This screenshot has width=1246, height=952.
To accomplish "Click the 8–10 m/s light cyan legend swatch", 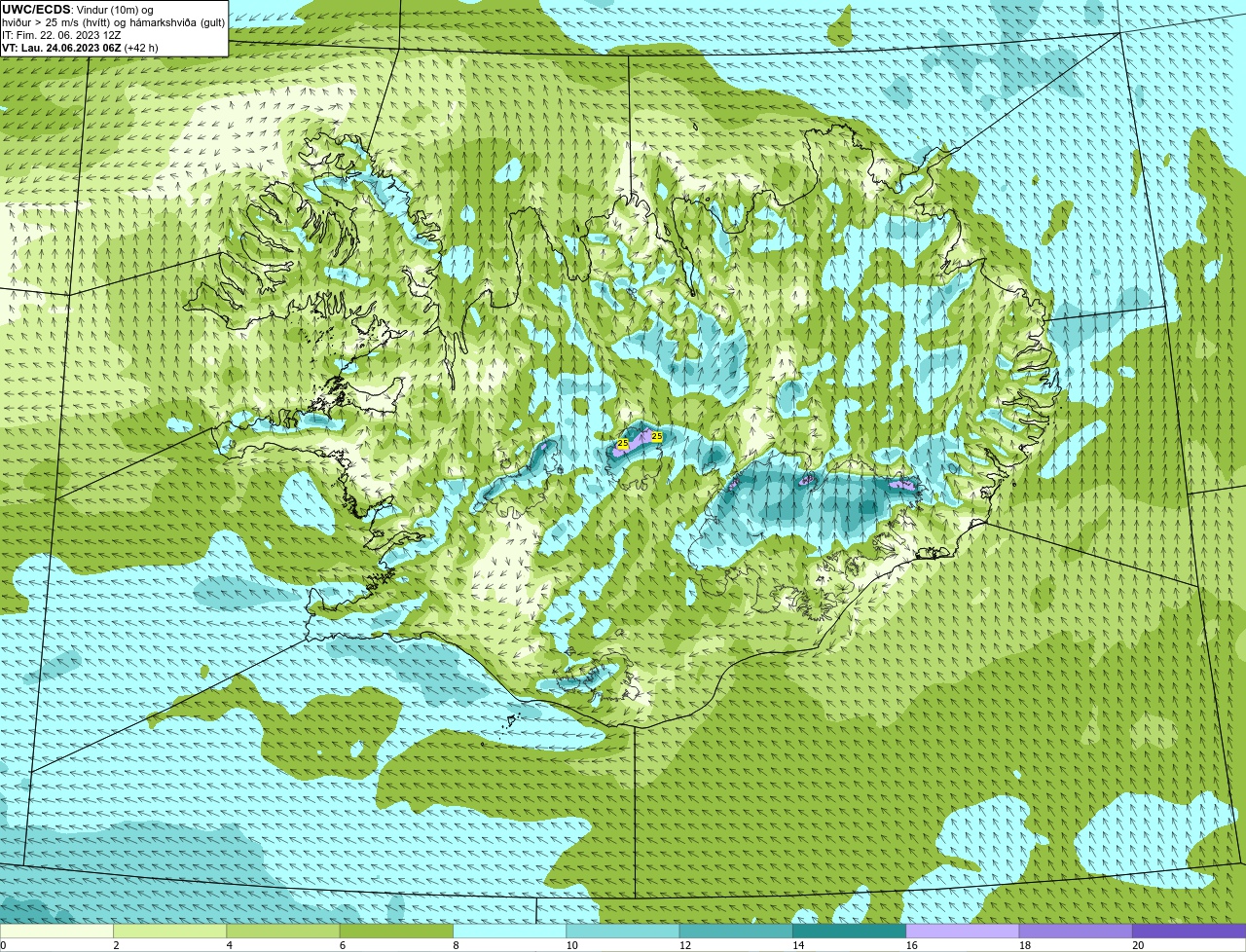I will click(510, 931).
